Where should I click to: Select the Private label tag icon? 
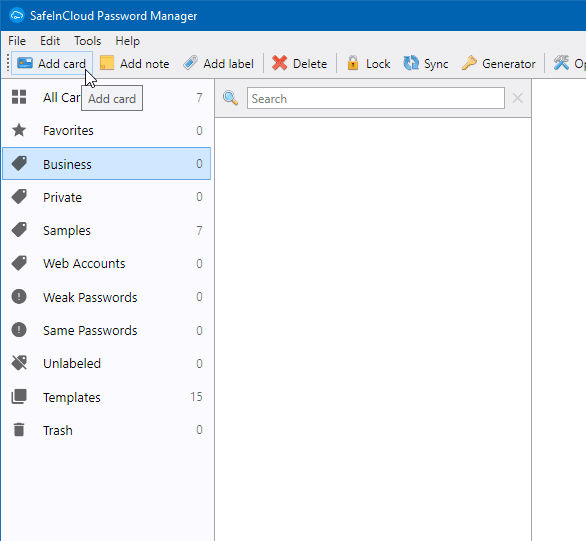pyautogui.click(x=19, y=197)
